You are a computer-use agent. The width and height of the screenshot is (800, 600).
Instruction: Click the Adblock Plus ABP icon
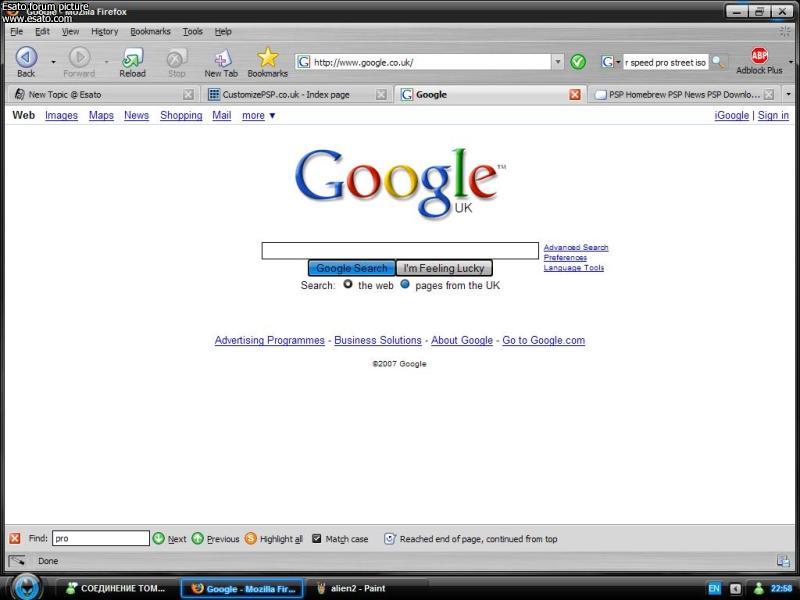point(759,56)
